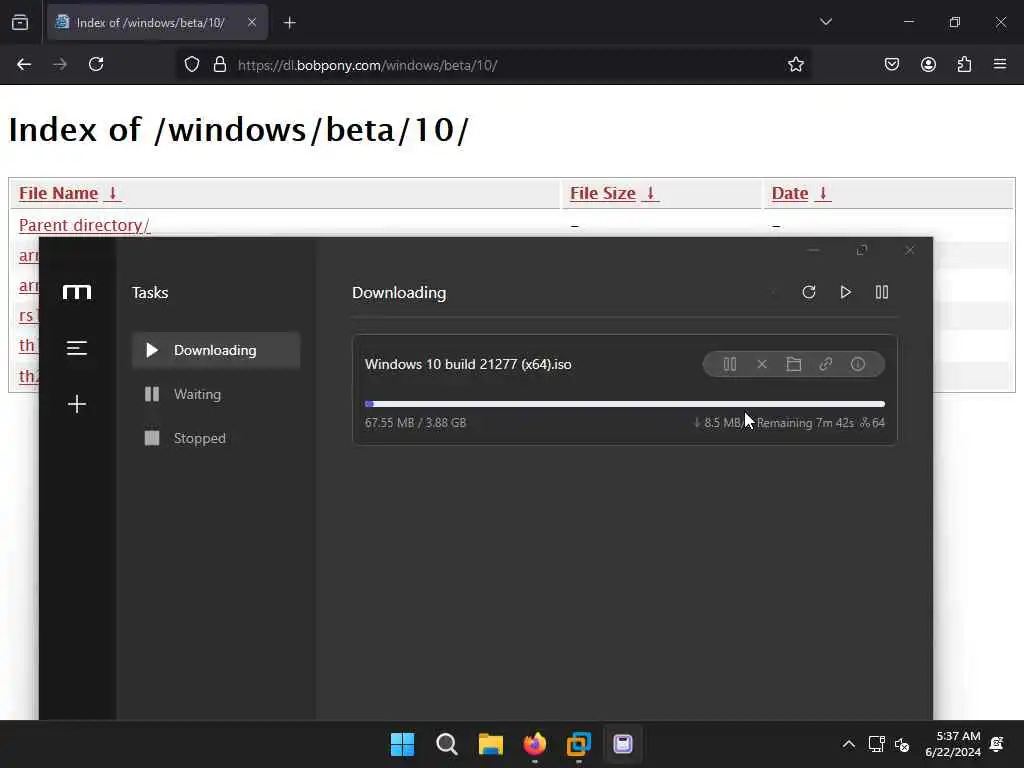
Task: Open the task list menu icon in sidebar
Action: [x=76, y=348]
